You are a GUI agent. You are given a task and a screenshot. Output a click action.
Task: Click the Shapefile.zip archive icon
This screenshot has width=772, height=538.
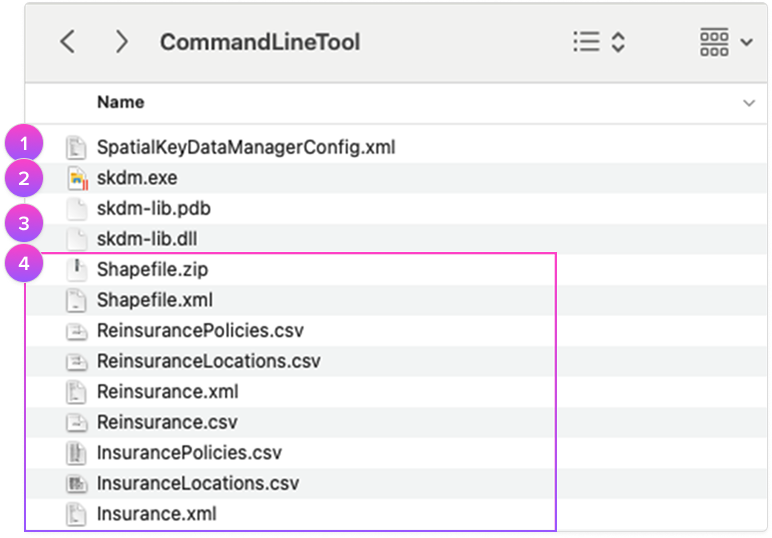tap(77, 270)
